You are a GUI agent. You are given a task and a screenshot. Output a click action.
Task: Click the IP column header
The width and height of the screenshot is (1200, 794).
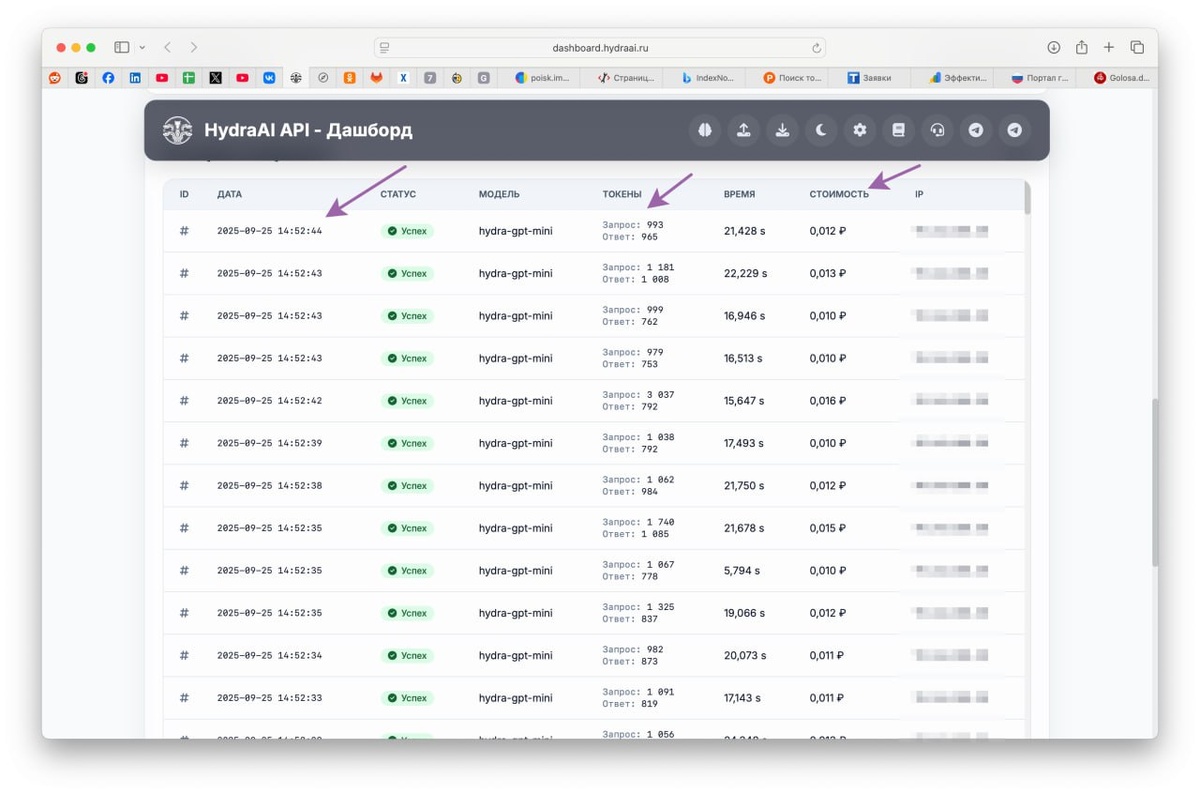[x=919, y=194]
